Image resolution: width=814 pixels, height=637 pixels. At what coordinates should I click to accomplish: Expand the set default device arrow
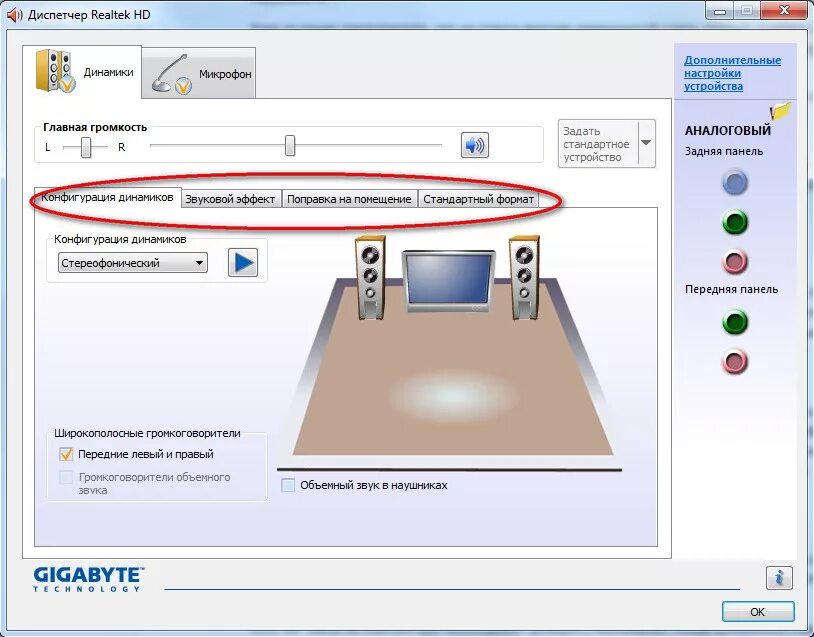tap(646, 143)
